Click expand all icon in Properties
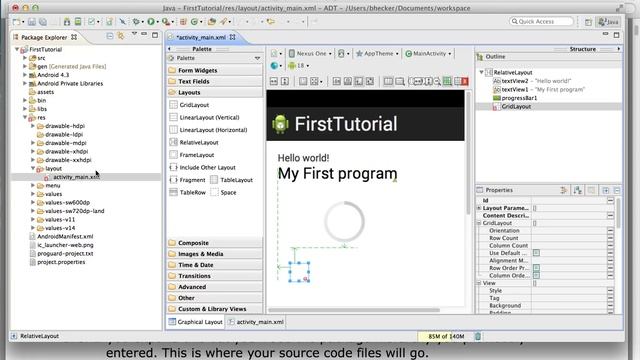 [x=606, y=190]
